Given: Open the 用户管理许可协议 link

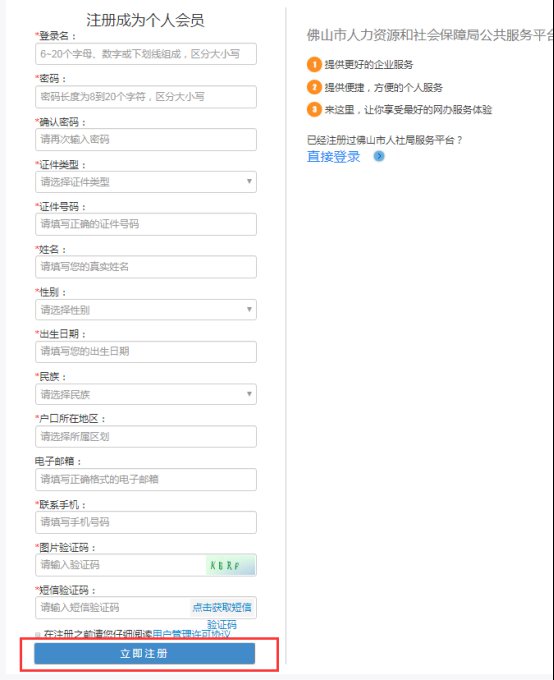Looking at the screenshot, I should click(x=191, y=634).
